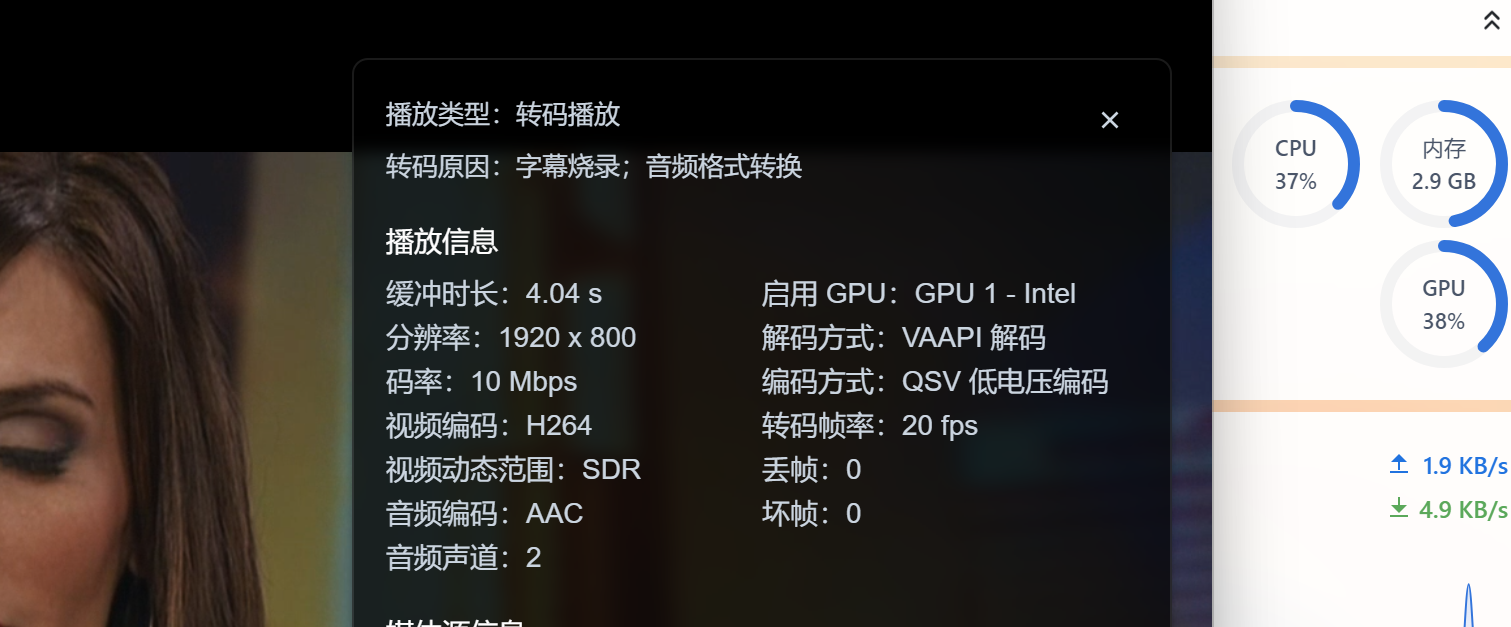Click the CPU usage gauge

[x=1295, y=164]
